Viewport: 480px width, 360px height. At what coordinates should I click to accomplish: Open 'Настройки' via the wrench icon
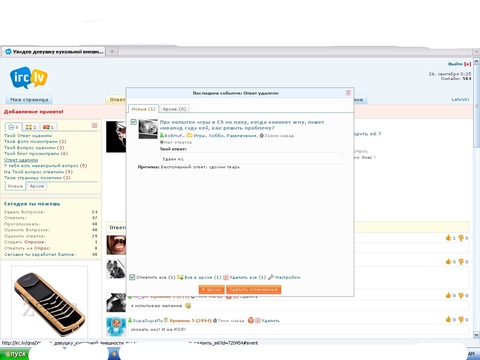pyautogui.click(x=271, y=277)
